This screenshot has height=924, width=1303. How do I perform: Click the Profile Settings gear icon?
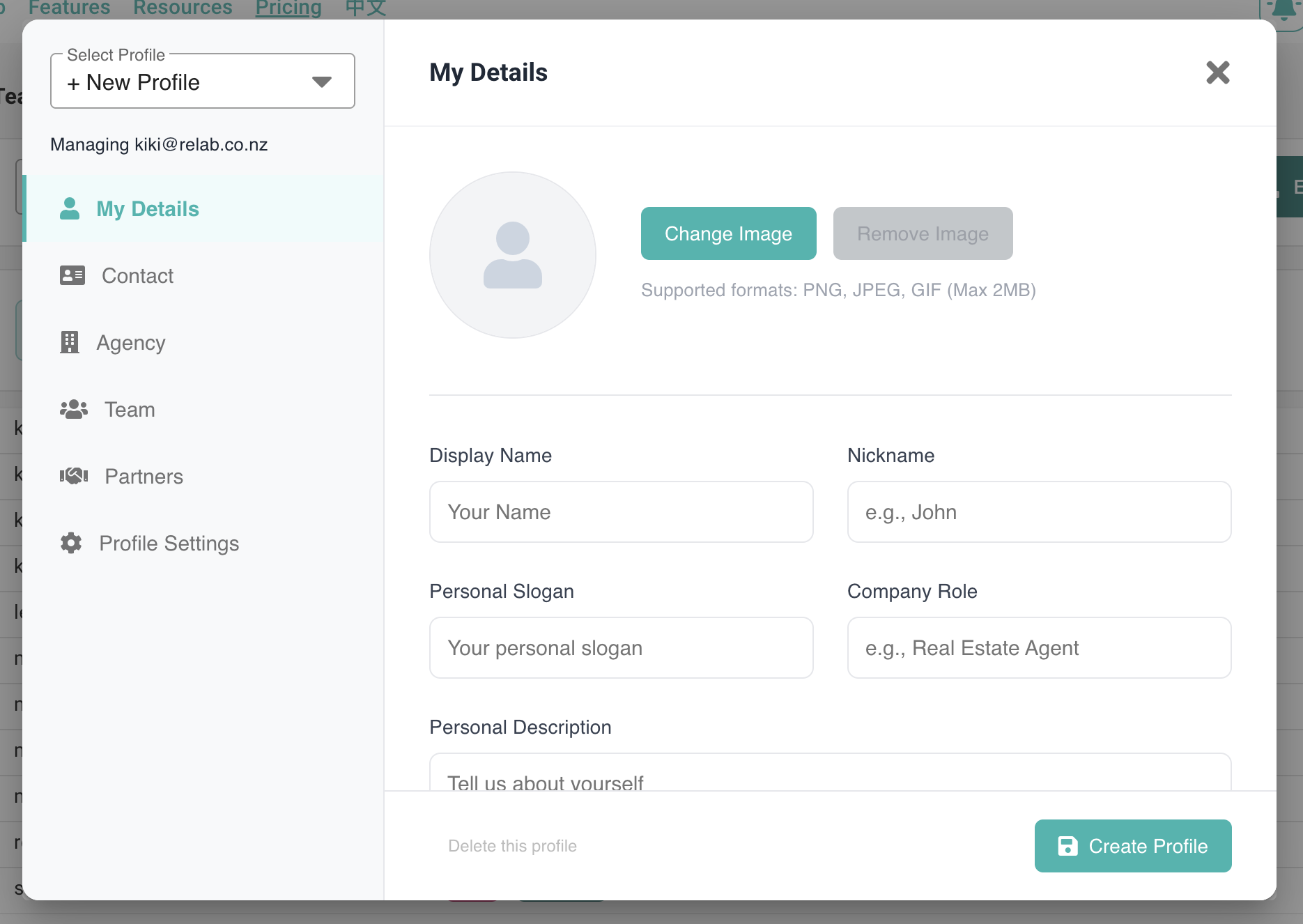(x=70, y=543)
